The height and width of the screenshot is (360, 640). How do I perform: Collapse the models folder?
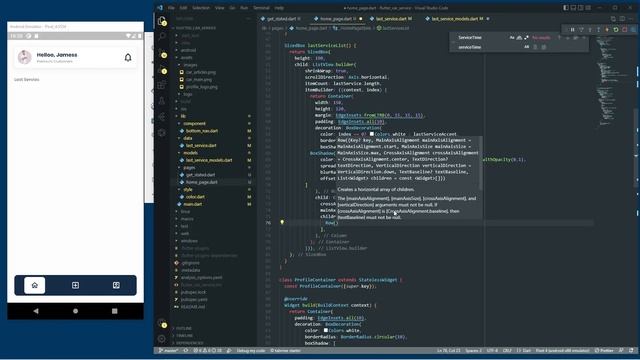click(190, 153)
